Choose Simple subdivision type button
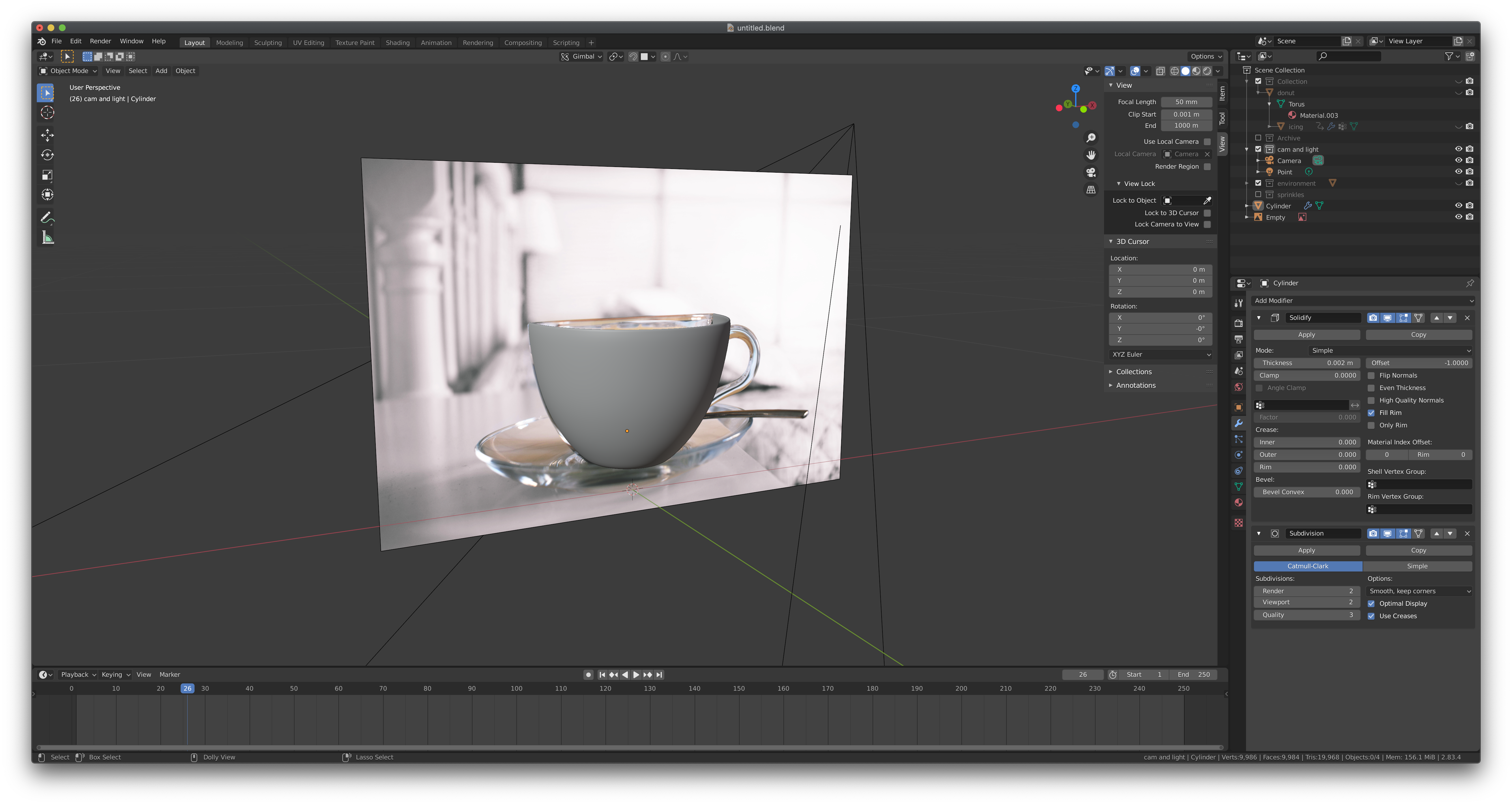Screen dimensions: 1512x805 pos(1417,566)
